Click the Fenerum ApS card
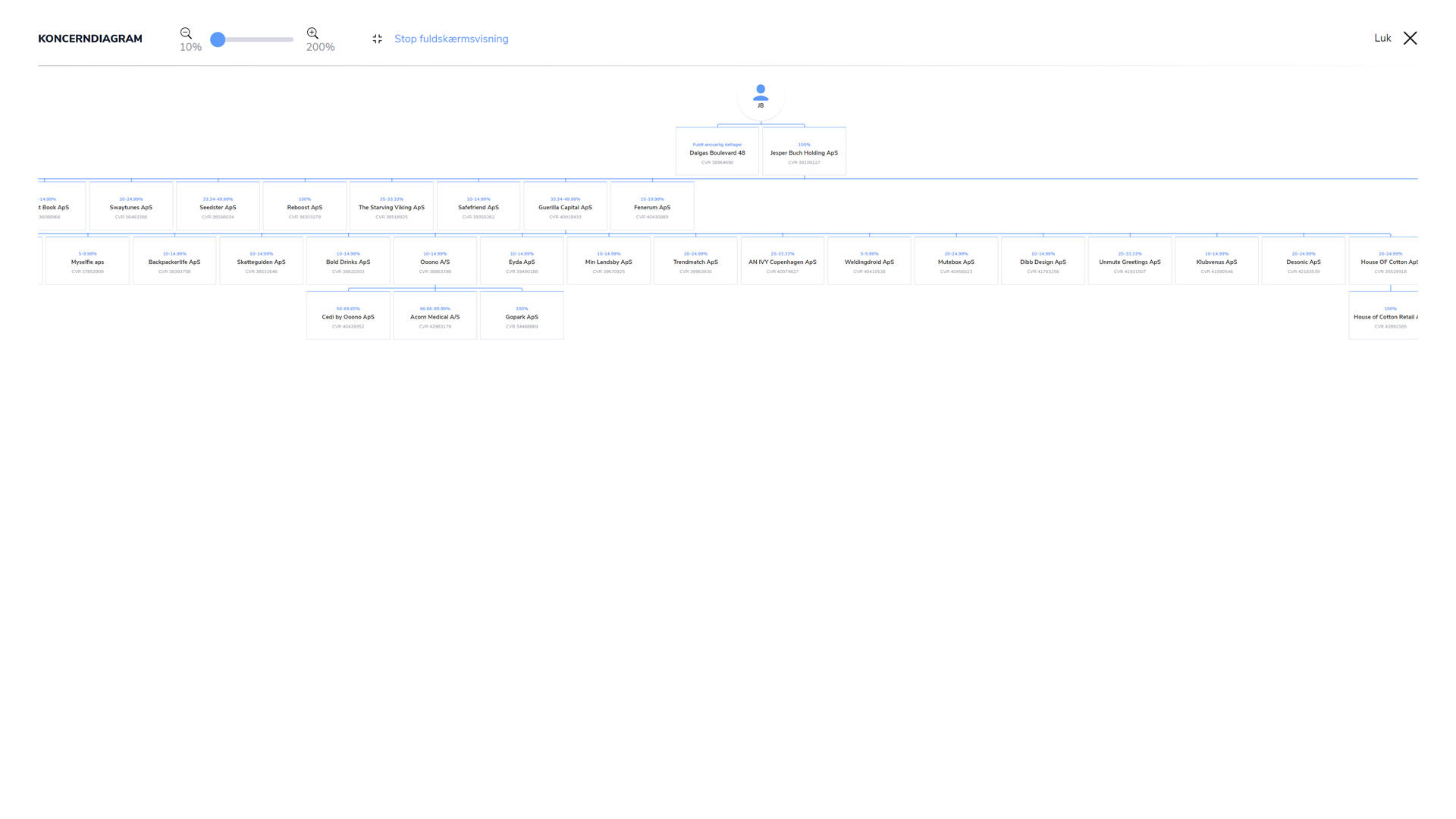Viewport: 1456px width, 819px height. tap(652, 206)
